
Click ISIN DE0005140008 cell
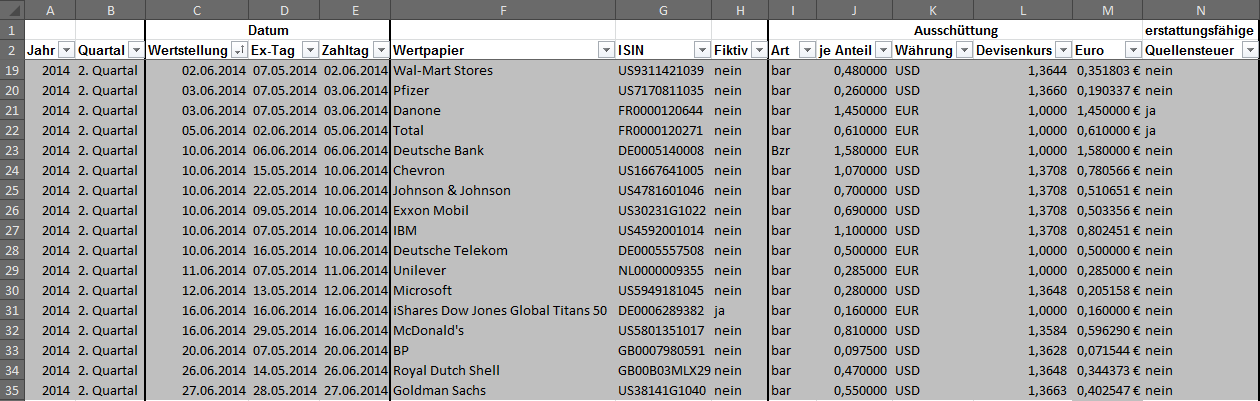(x=663, y=150)
